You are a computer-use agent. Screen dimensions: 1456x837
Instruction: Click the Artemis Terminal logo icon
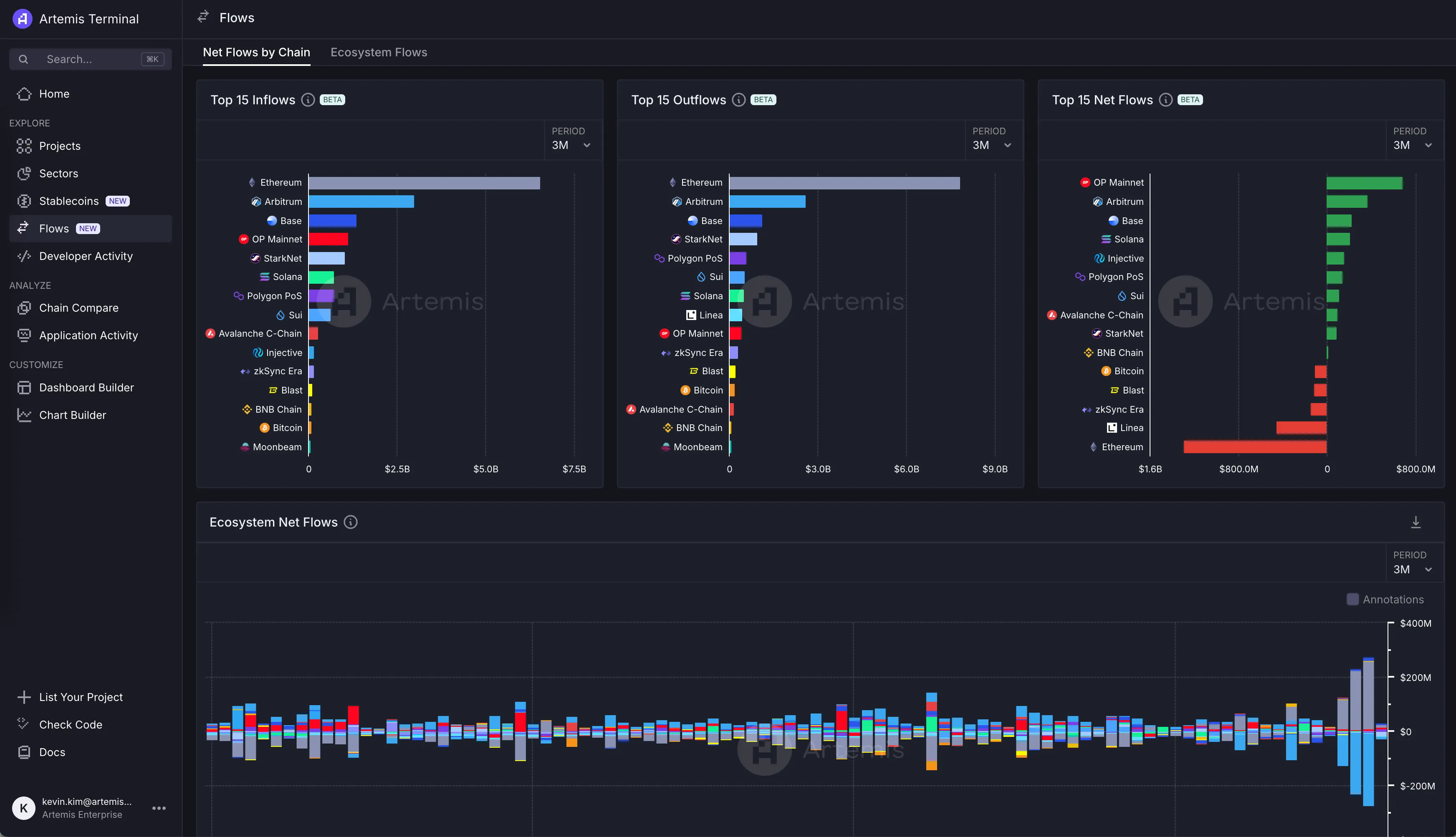[x=22, y=19]
